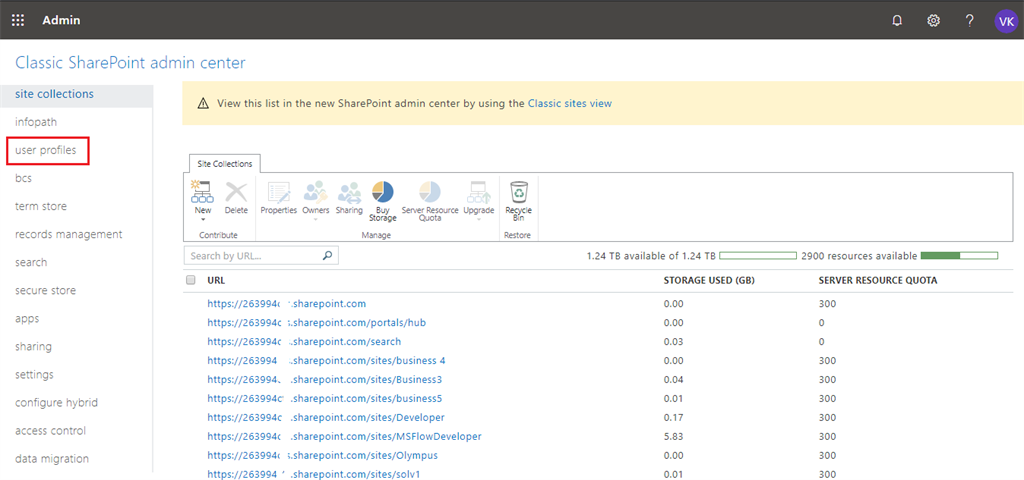Click the SERVER RESOURCE QUOTA column header
The width and height of the screenshot is (1024, 480).
click(878, 280)
